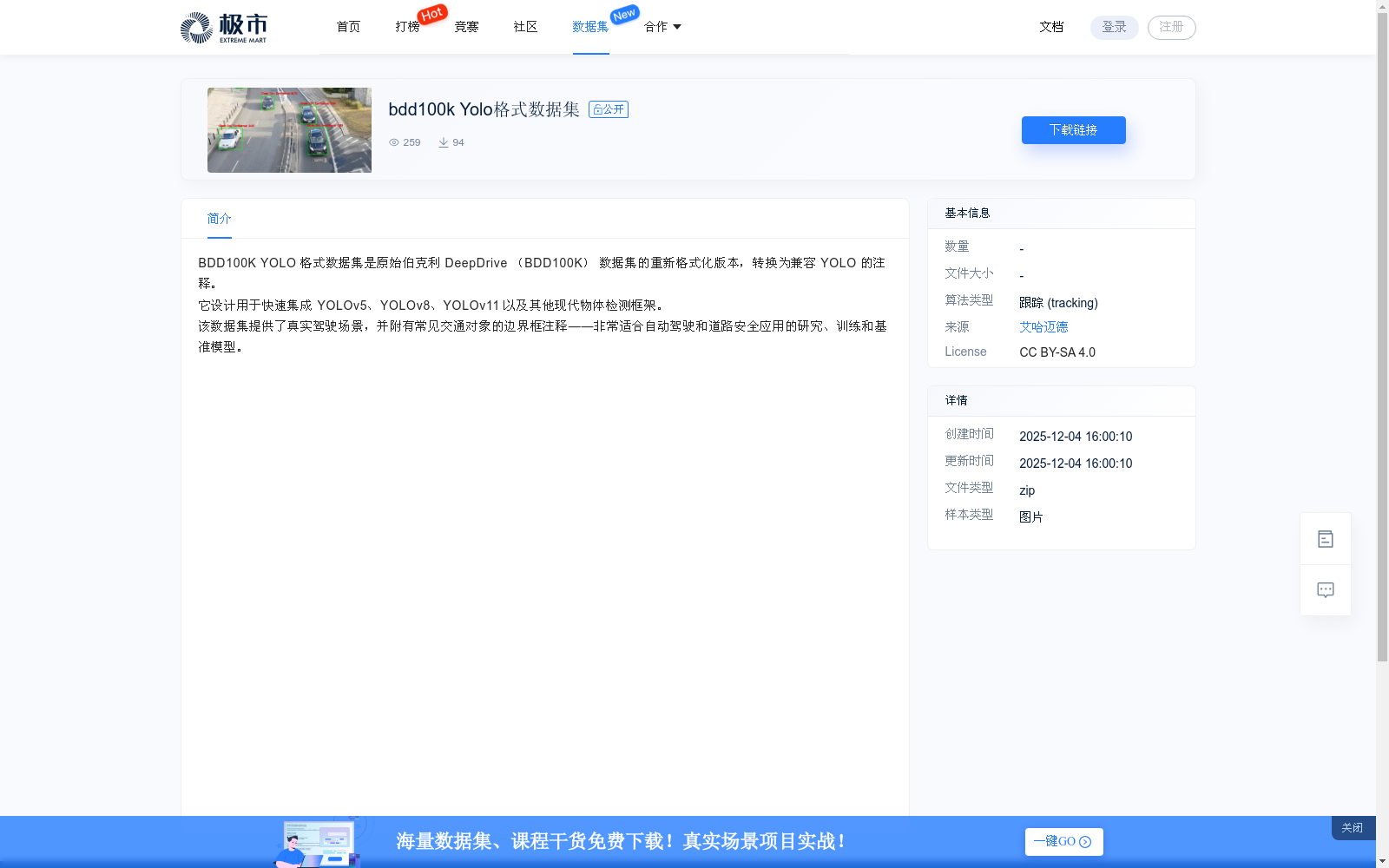Viewport: 1389px width, 868px height.
Task: Click the 样本类型 label
Action: point(969,515)
